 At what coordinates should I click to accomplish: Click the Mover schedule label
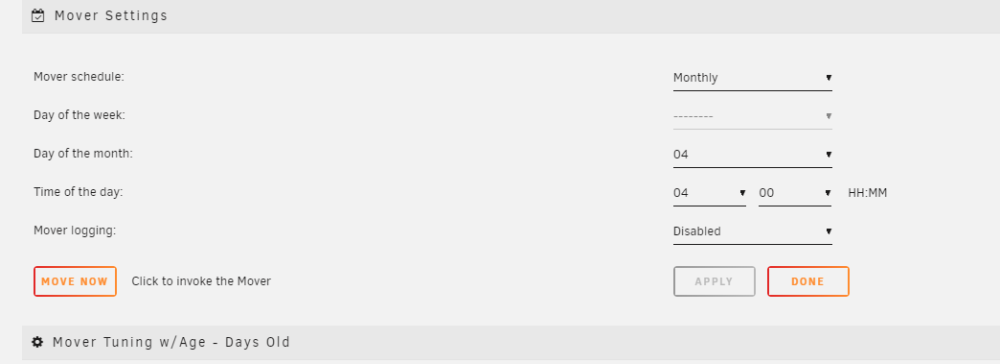pyautogui.click(x=79, y=77)
